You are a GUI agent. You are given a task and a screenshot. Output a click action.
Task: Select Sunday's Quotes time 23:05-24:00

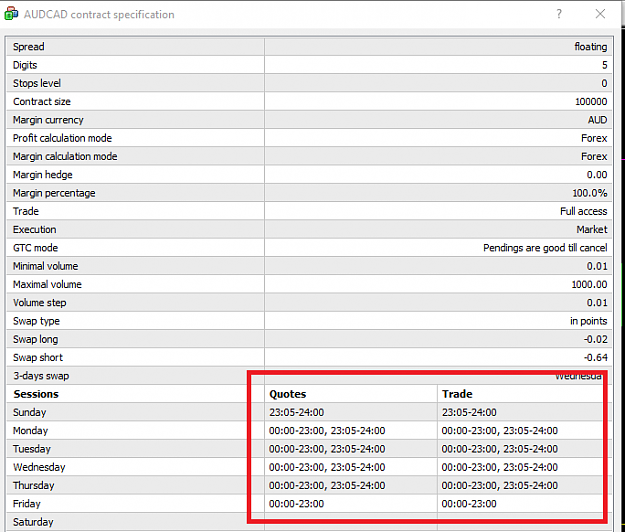[x=296, y=412]
